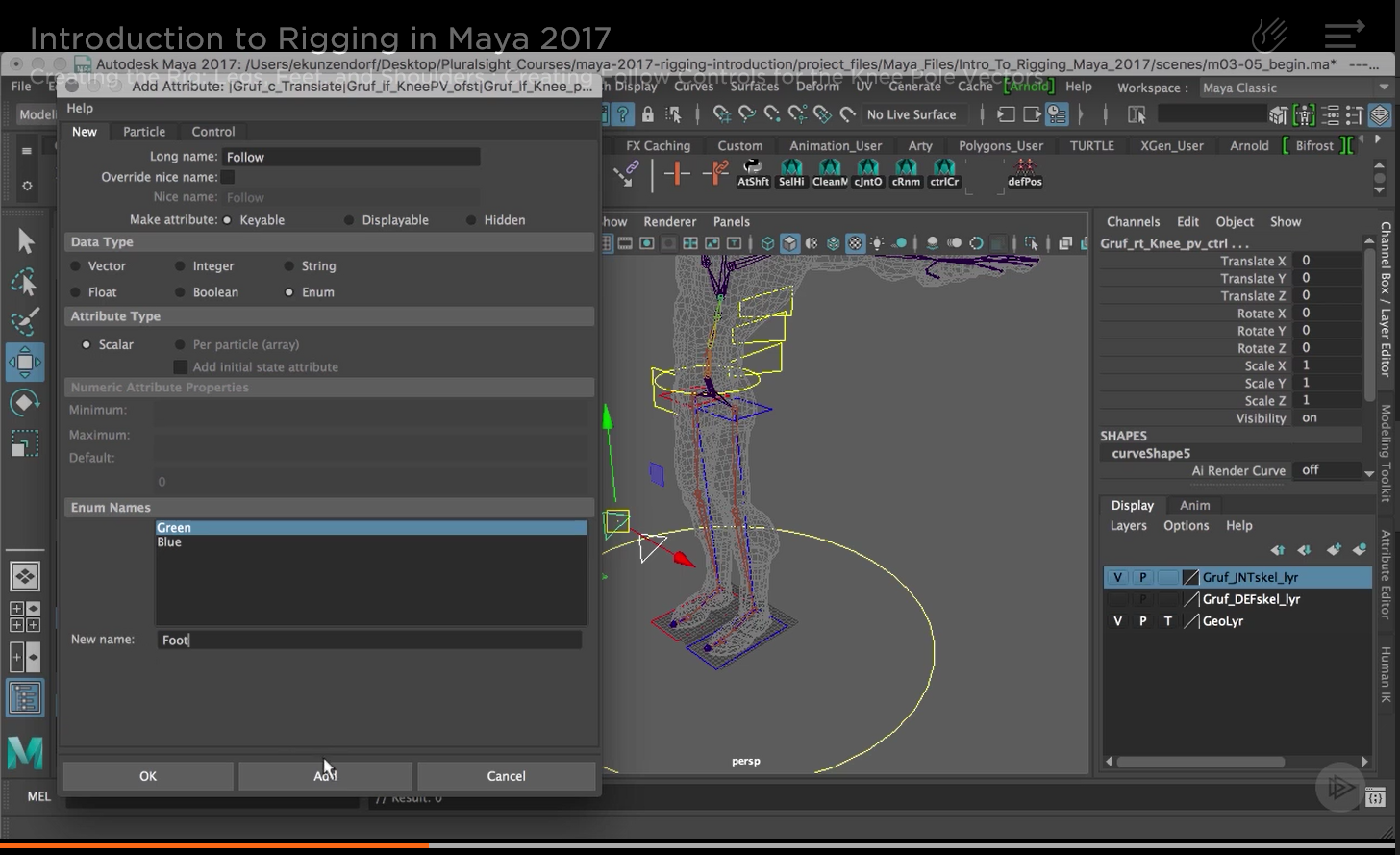Image resolution: width=1400 pixels, height=855 pixels.
Task: Choose Integer data type
Action: click(x=180, y=266)
